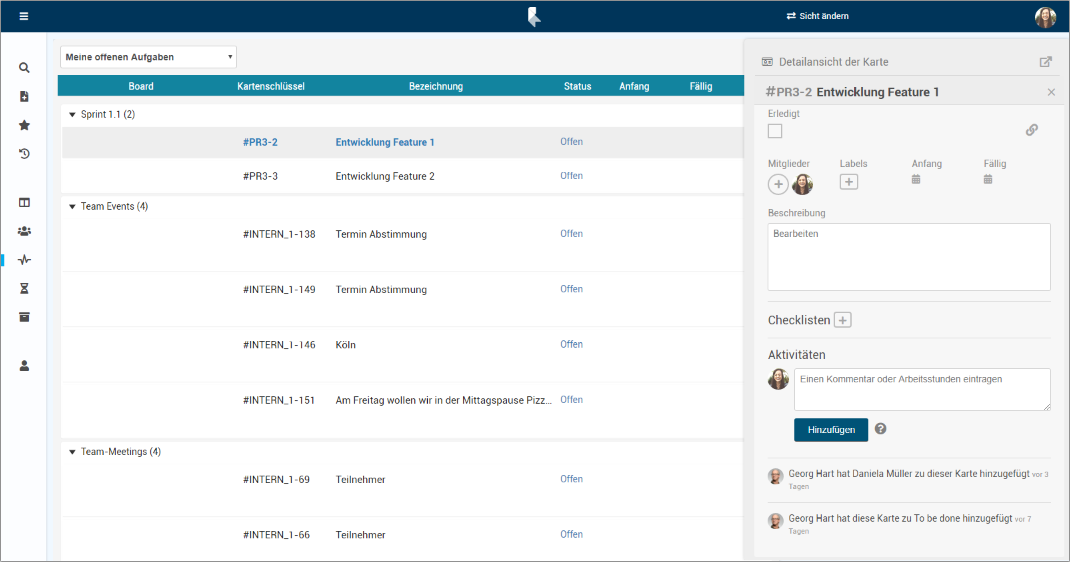This screenshot has width=1070, height=562.
Task: Open the Meine offenen Aufgaben dropdown
Action: click(x=148, y=57)
